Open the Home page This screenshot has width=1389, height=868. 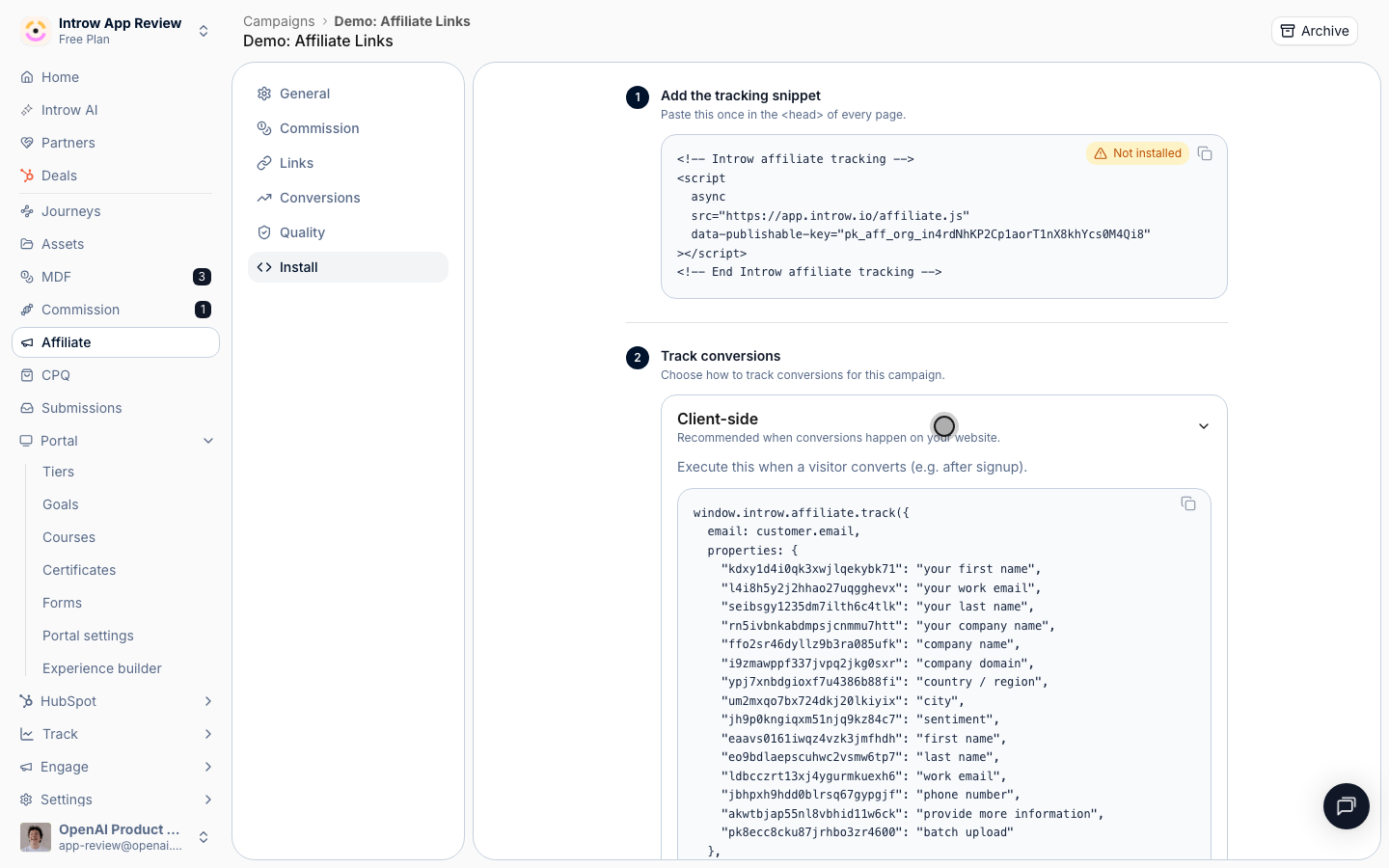116,77
